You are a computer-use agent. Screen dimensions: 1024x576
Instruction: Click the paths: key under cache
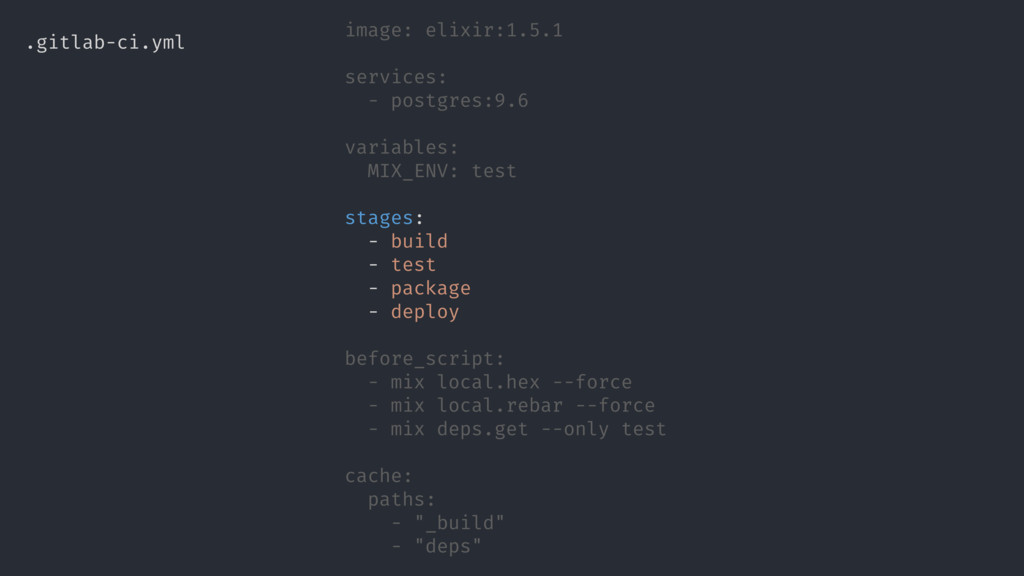coord(401,500)
